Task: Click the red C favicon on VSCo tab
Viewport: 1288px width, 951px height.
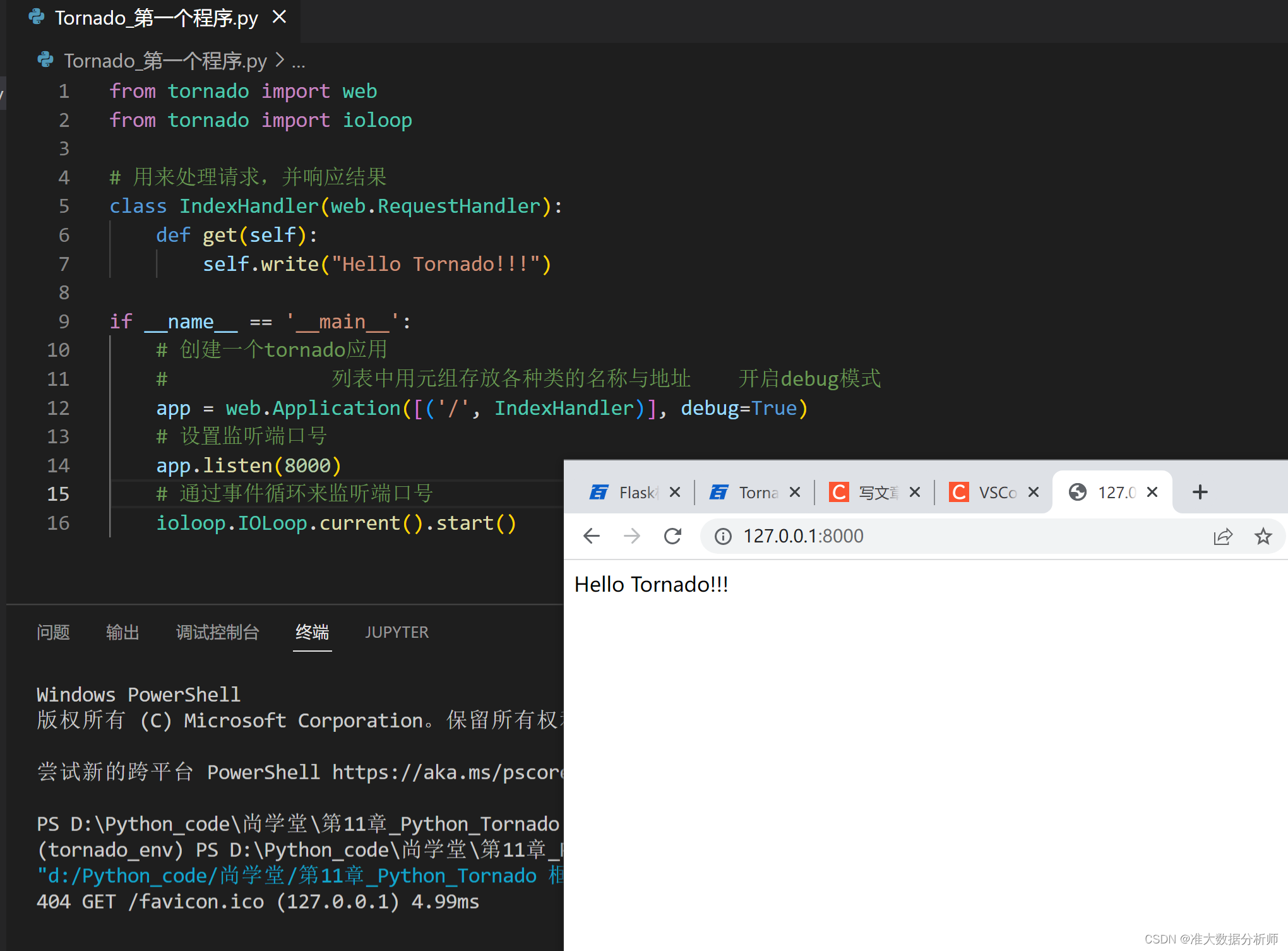Action: tap(959, 492)
